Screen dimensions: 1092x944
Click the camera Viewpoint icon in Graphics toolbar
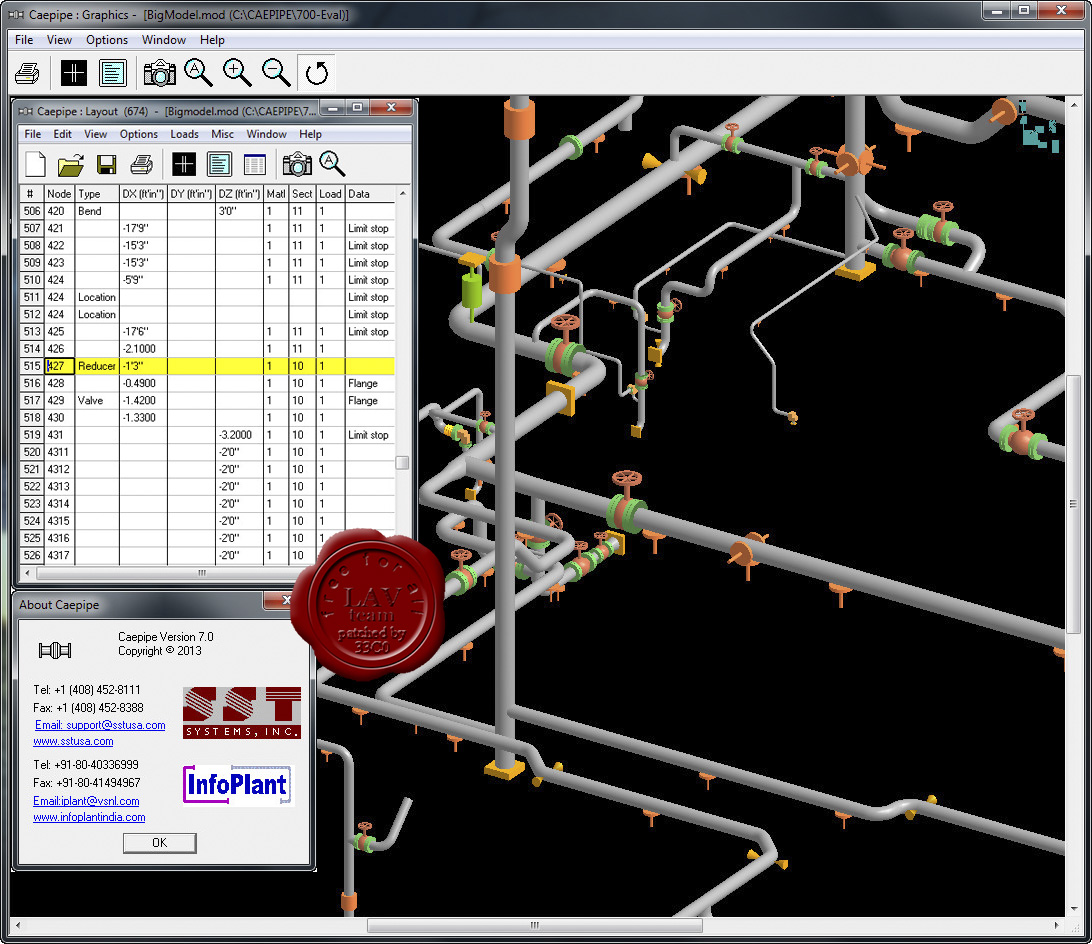click(159, 73)
